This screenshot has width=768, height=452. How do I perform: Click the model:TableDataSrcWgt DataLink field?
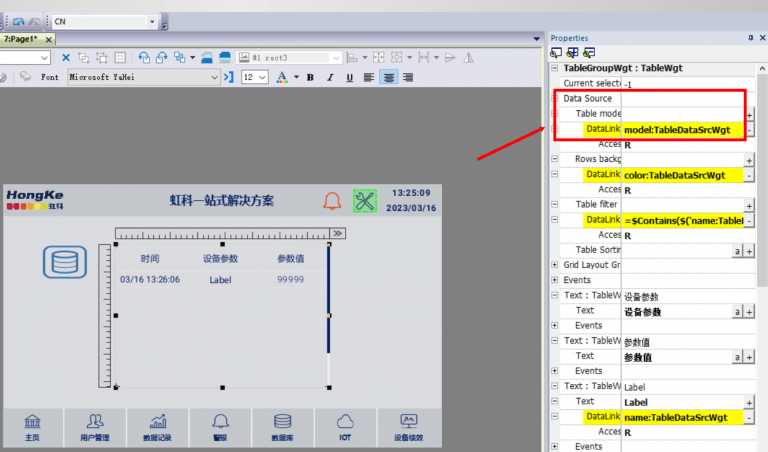[682, 130]
